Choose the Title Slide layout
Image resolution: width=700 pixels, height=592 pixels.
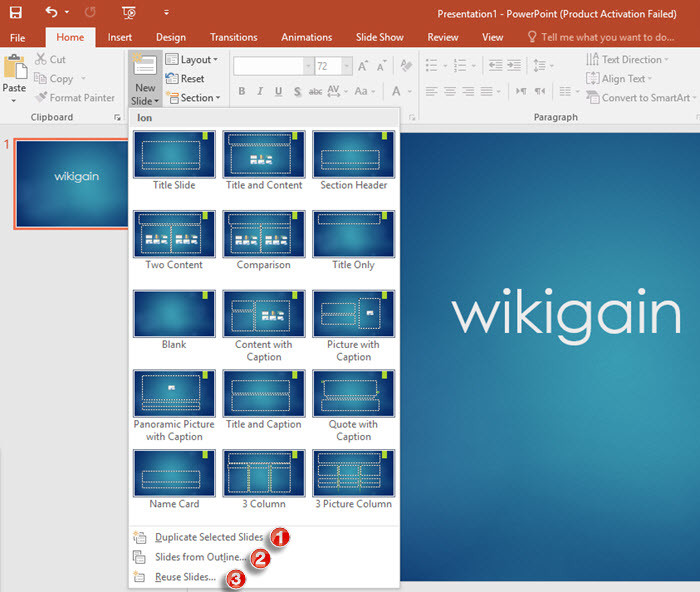click(x=174, y=161)
